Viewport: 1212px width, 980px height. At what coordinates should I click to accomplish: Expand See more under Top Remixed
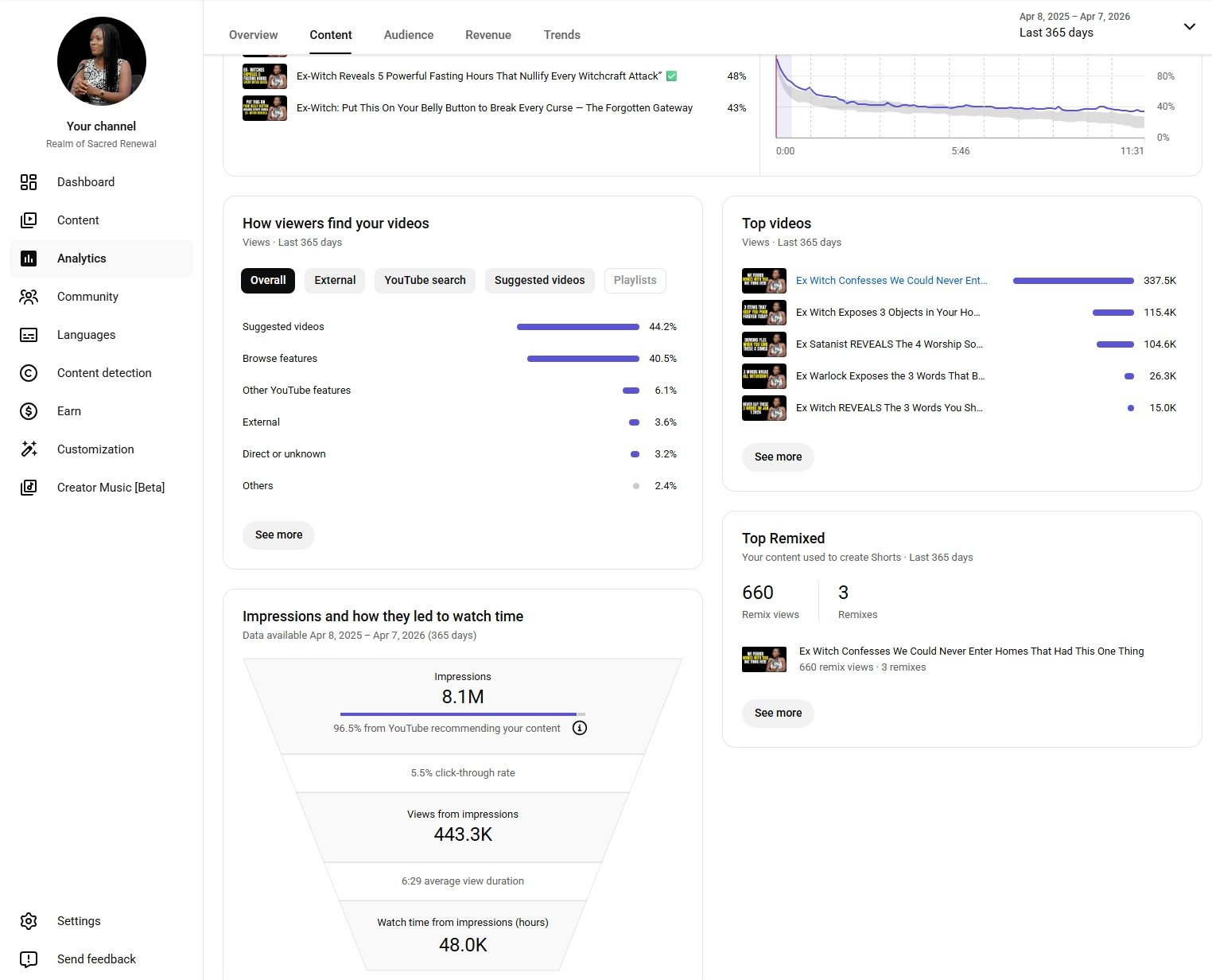tap(778, 714)
